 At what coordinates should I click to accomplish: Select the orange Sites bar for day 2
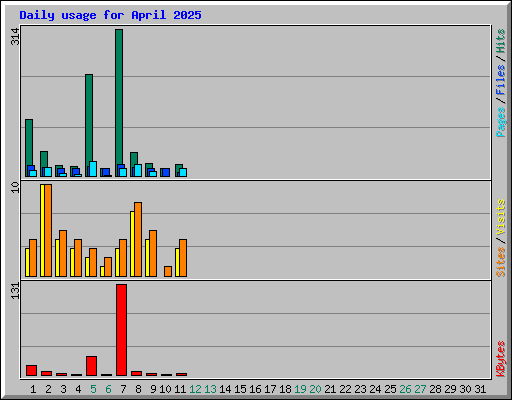pyautogui.click(x=48, y=230)
